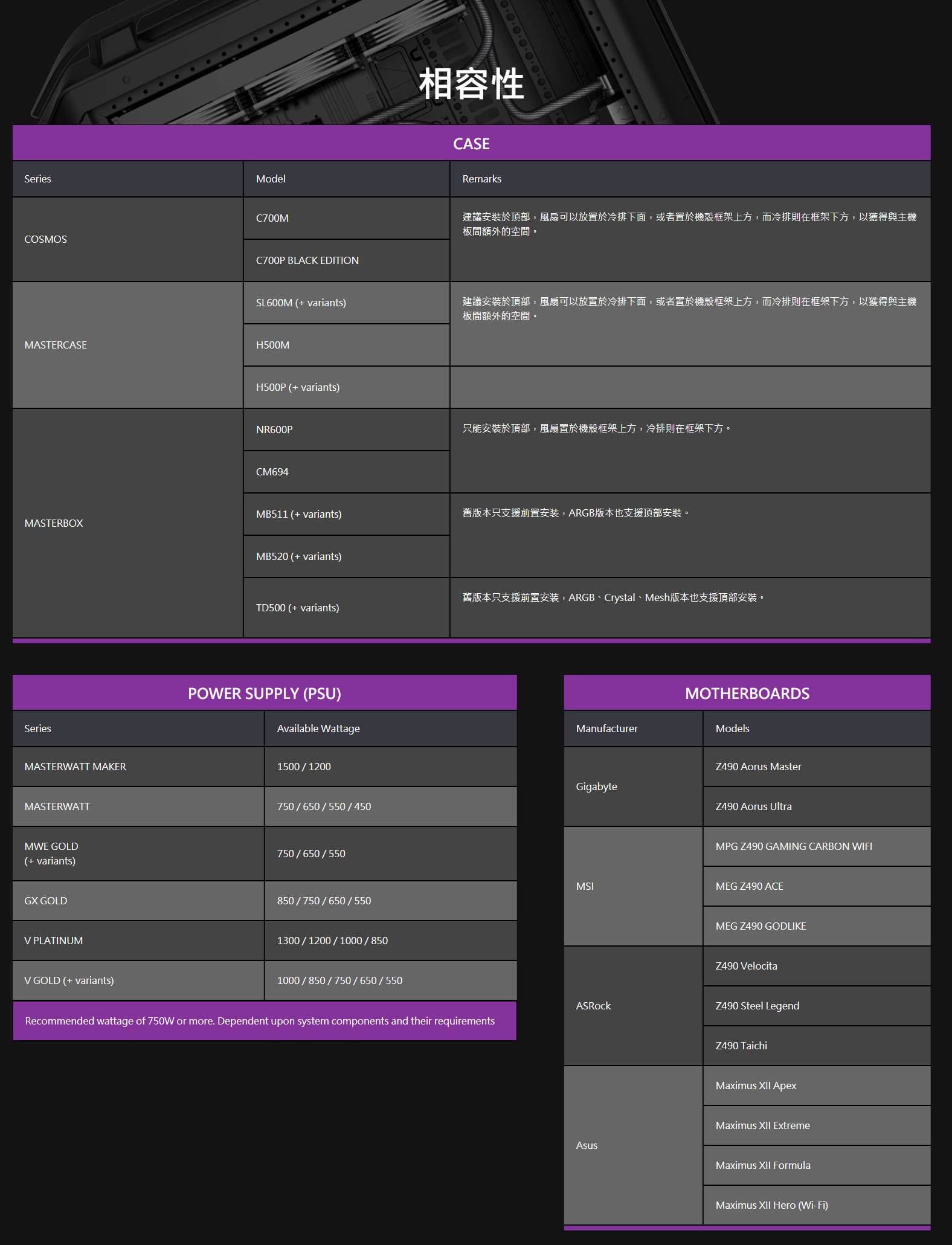Screen dimensions: 952x1245
Task: Click the Maximus XII Hero (Wi-Fi) model
Action: click(817, 1205)
